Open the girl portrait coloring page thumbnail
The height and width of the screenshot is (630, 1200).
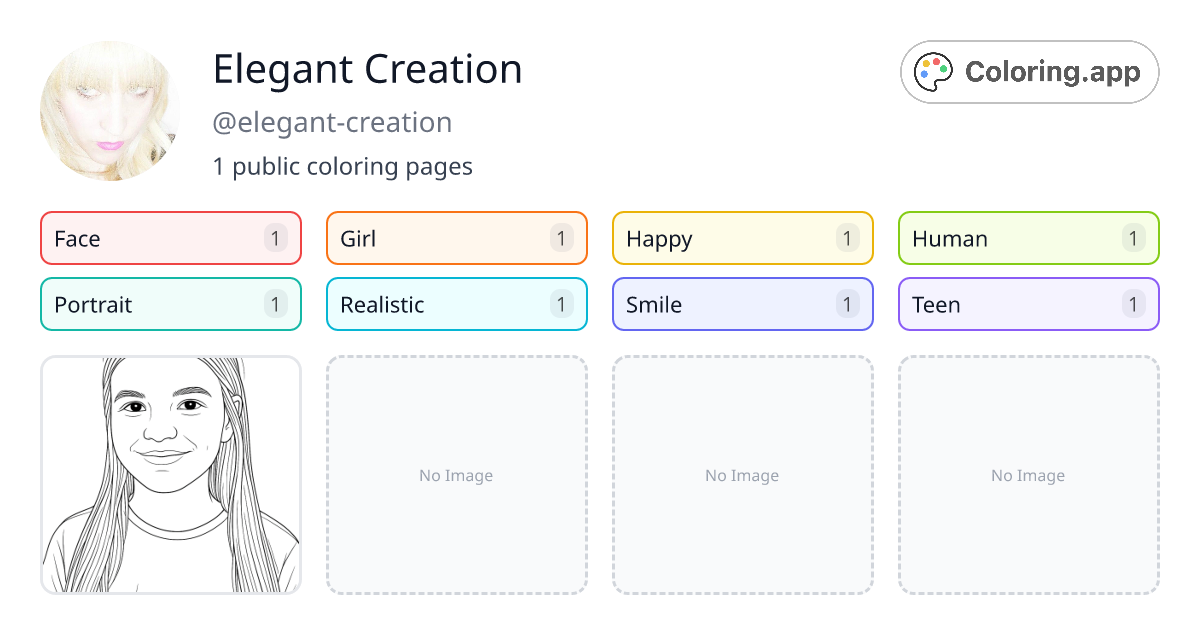pos(171,475)
